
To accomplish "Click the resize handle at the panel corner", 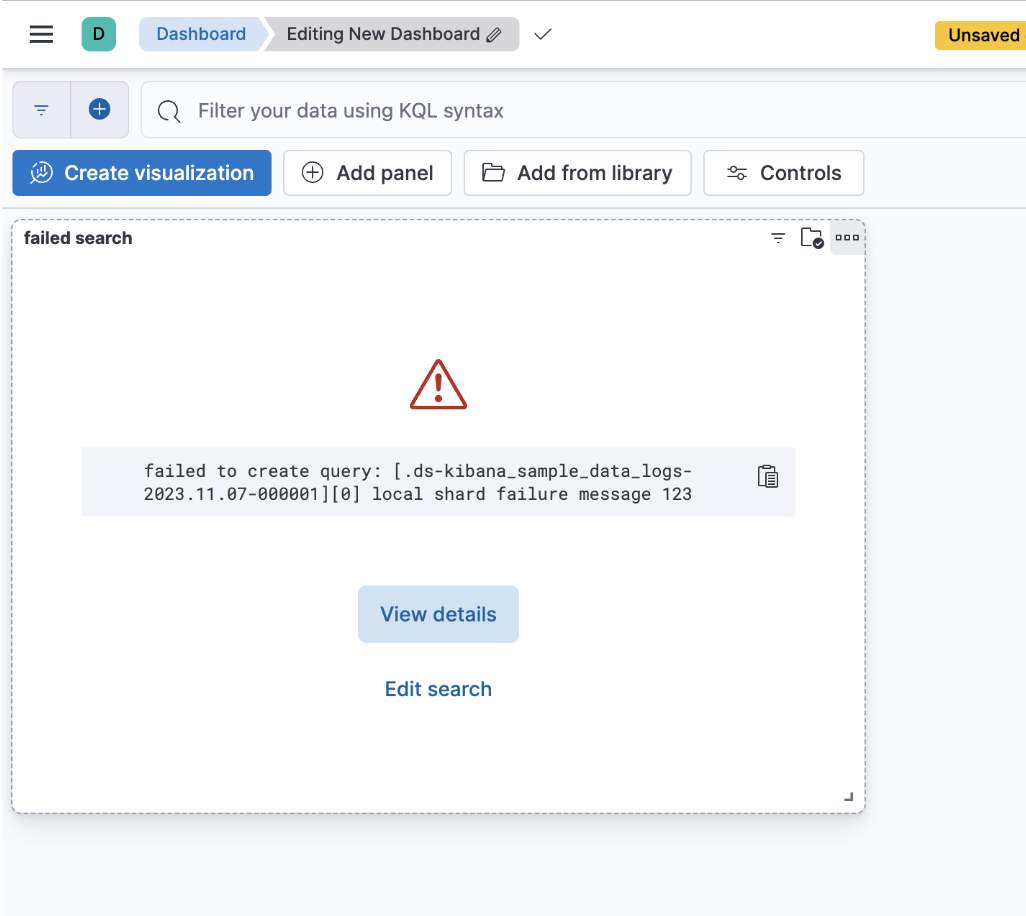I will (848, 796).
